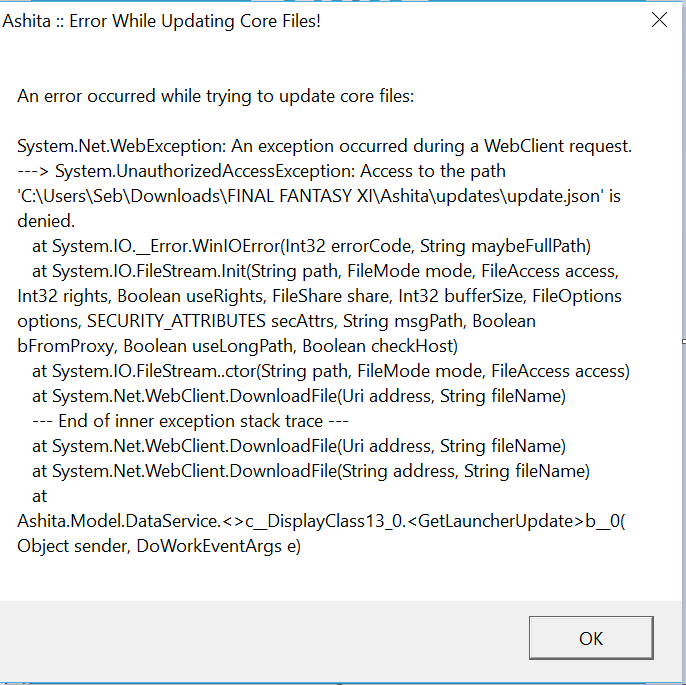The width and height of the screenshot is (686, 685).
Task: Click the 'Int32 rights, Boolean useRights' line
Action: 318,296
